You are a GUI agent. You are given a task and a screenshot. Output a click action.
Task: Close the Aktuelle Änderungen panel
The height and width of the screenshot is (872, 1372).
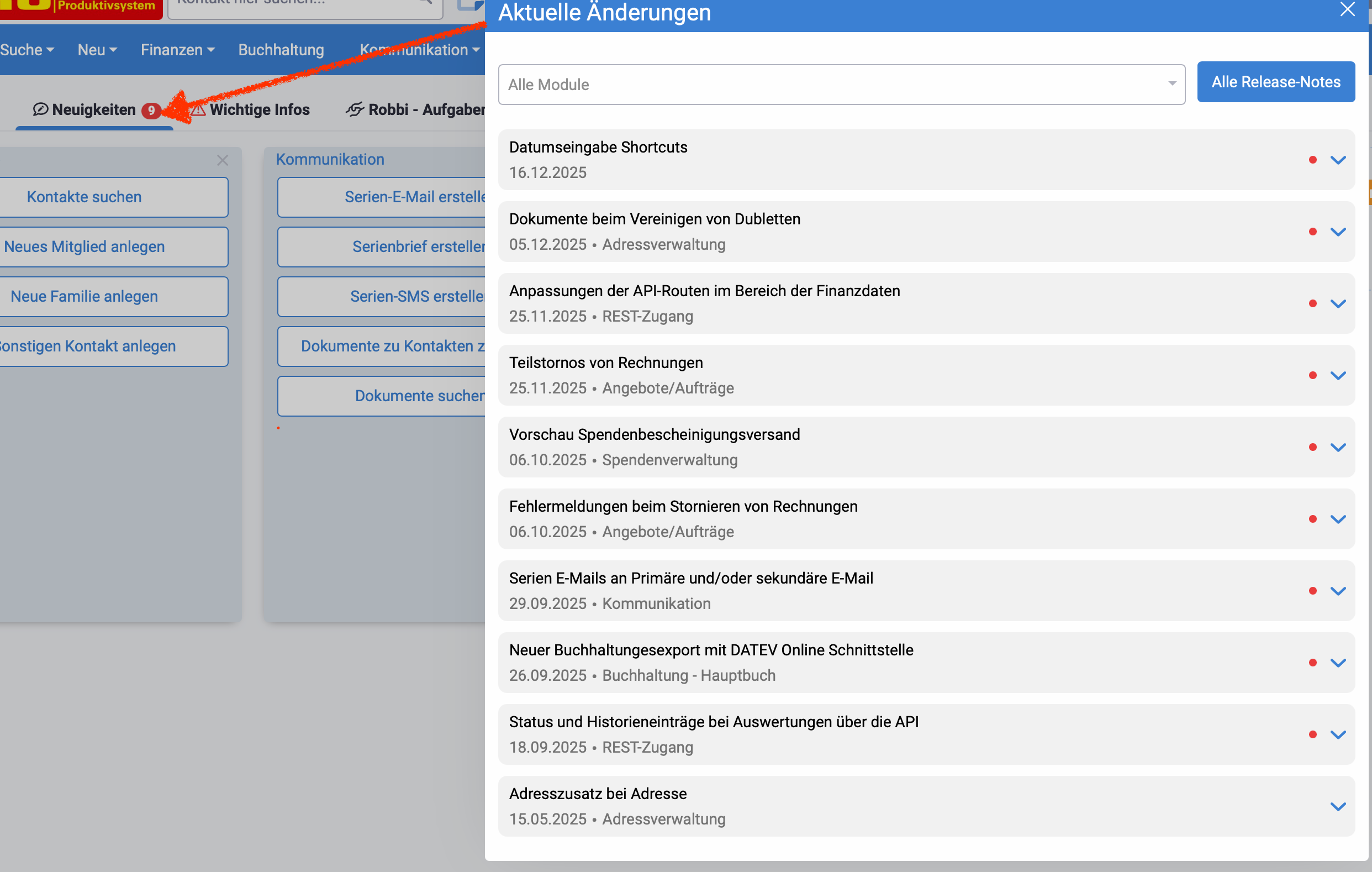(x=1347, y=10)
